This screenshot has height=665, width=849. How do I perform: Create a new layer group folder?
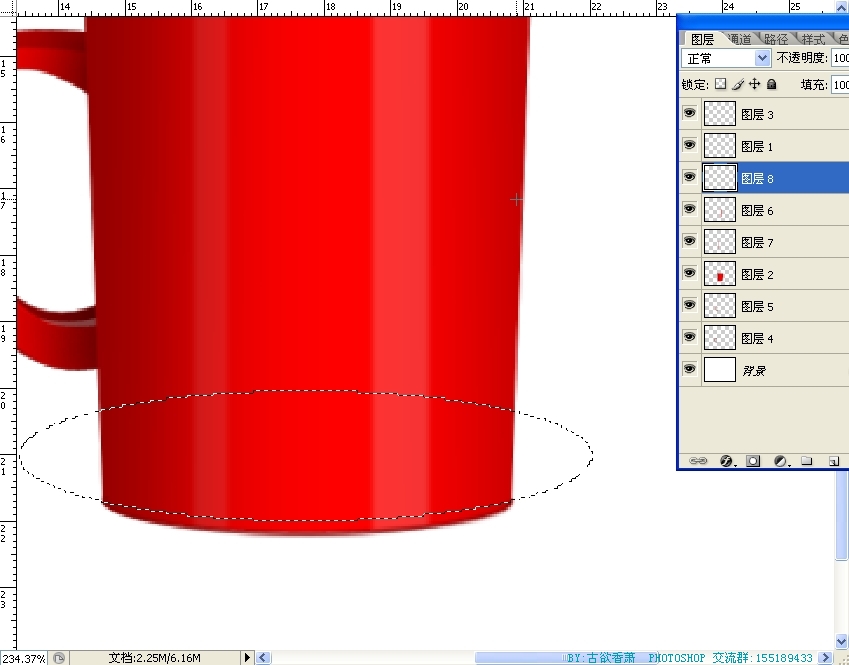click(806, 461)
